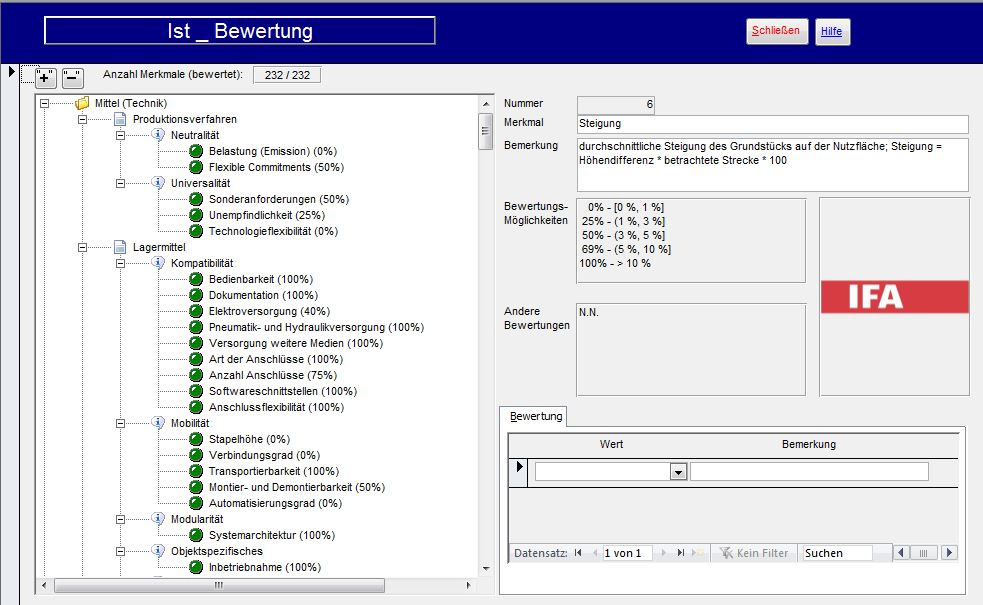The width and height of the screenshot is (983, 605).
Task: Click the tree horizontal scrollbar thumb
Action: pyautogui.click(x=219, y=585)
